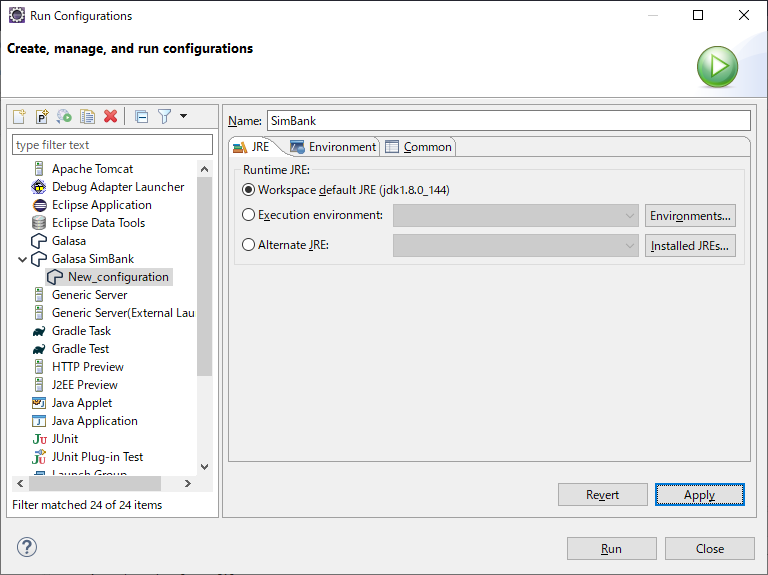This screenshot has height=575, width=768.
Task: Click the Apply button
Action: pos(700,495)
